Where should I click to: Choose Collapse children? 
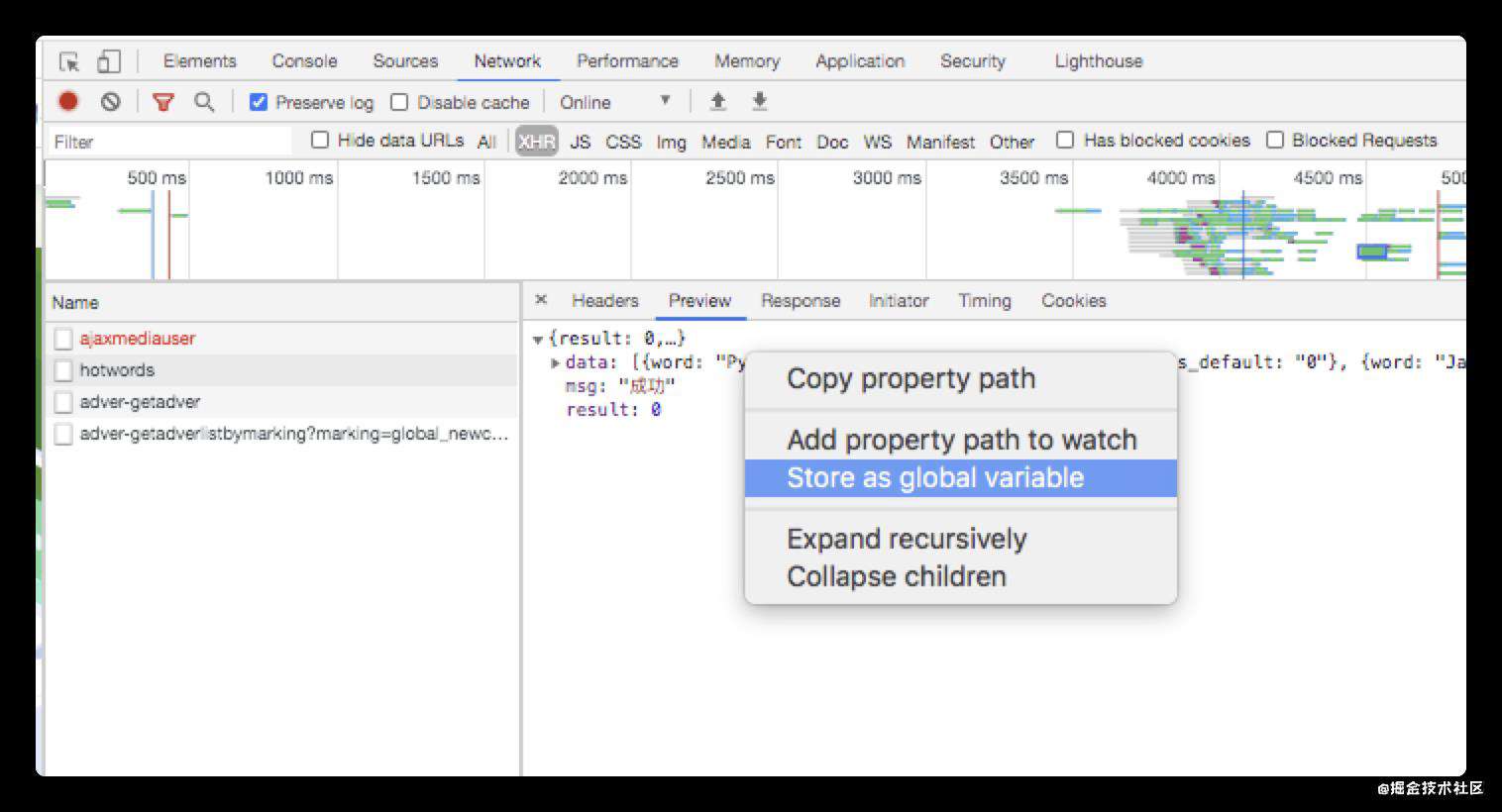(961, 576)
